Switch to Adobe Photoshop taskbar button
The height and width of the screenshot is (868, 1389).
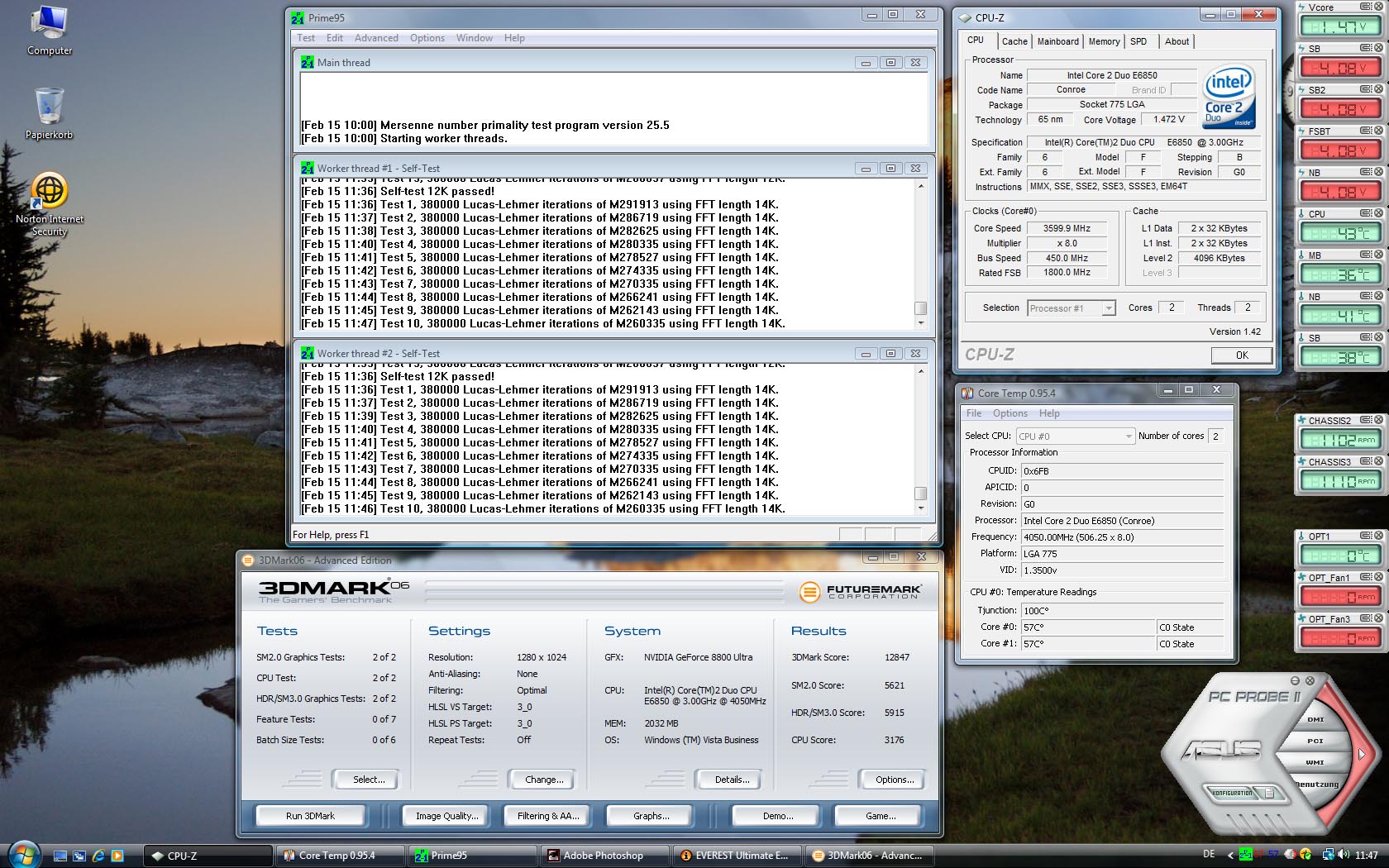604,856
